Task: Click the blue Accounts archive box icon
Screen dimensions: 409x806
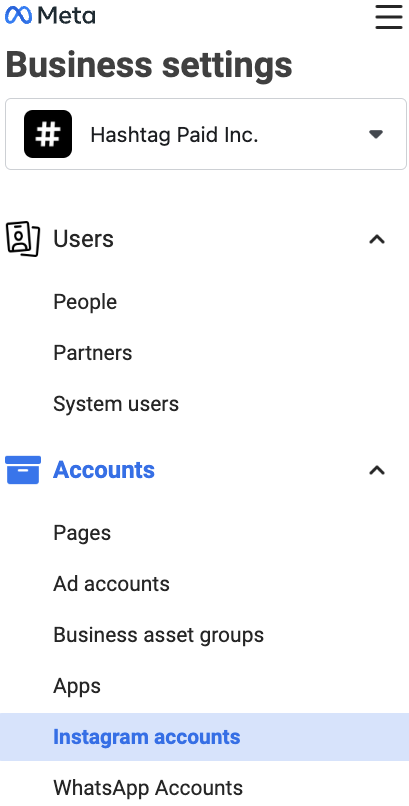Action: tap(23, 470)
